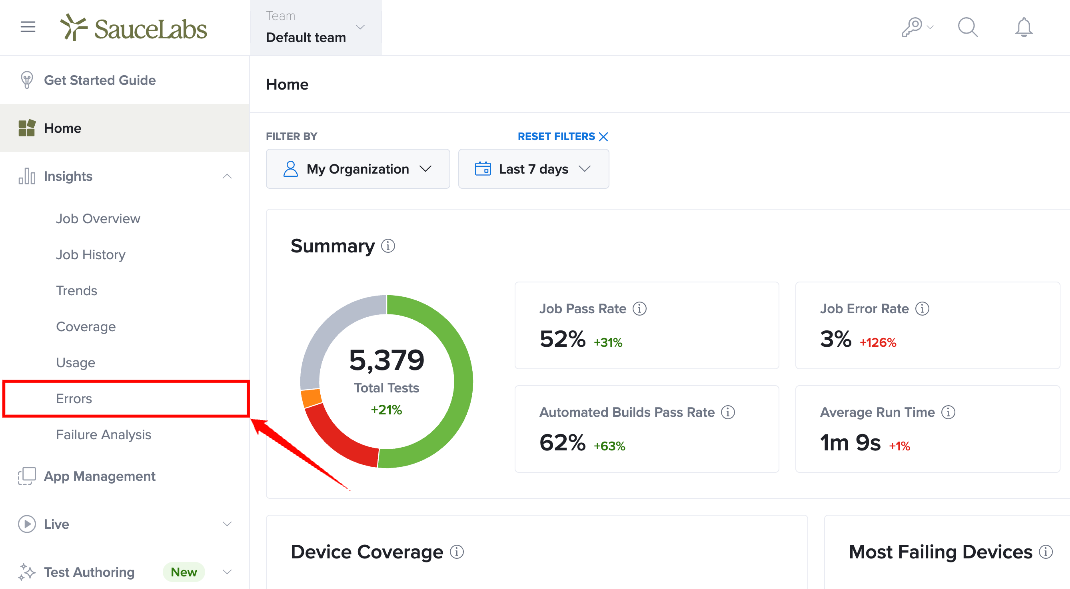Go to Job Overview page

pyautogui.click(x=98, y=218)
